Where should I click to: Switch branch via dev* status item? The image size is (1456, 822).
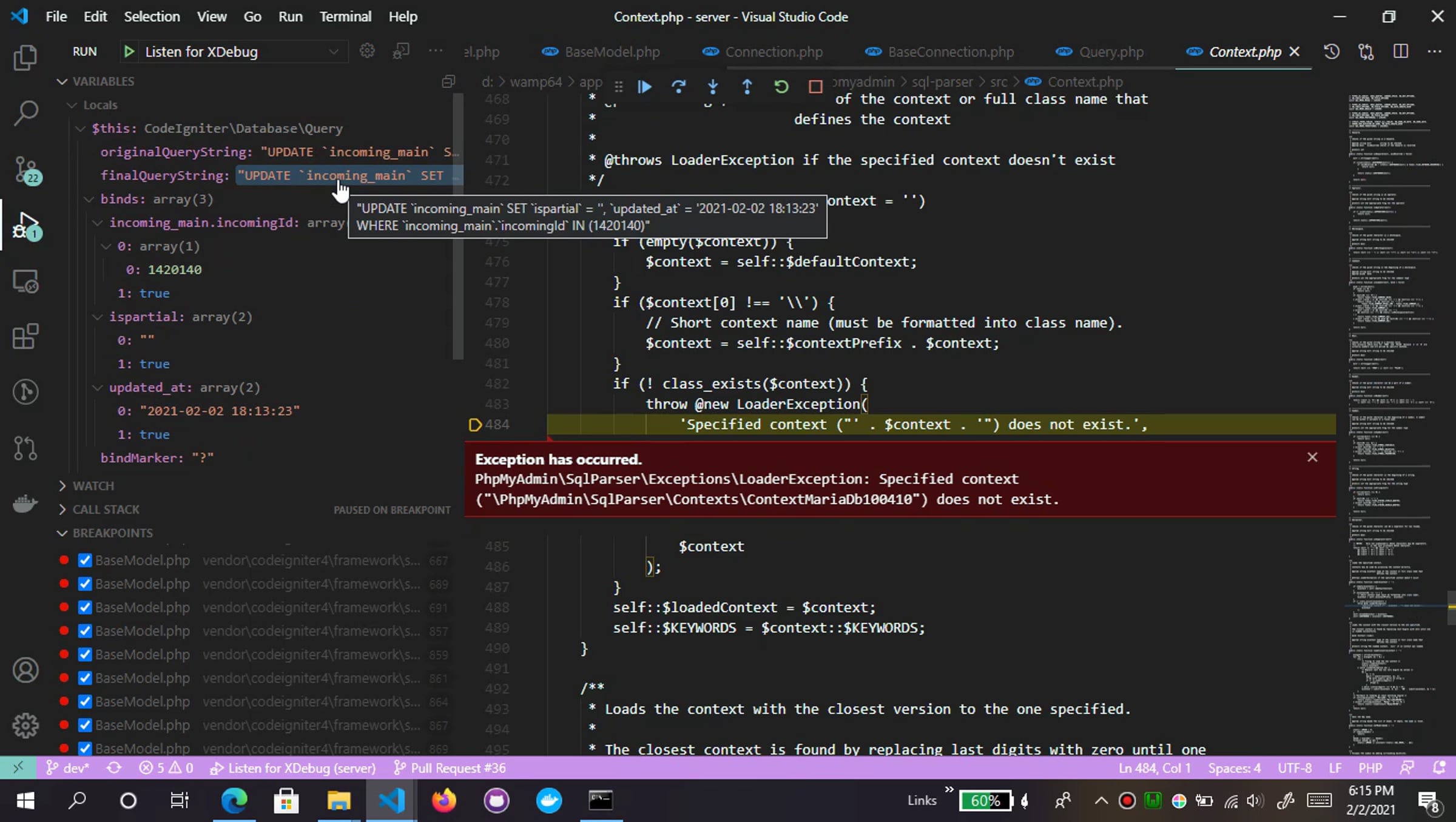(x=67, y=768)
